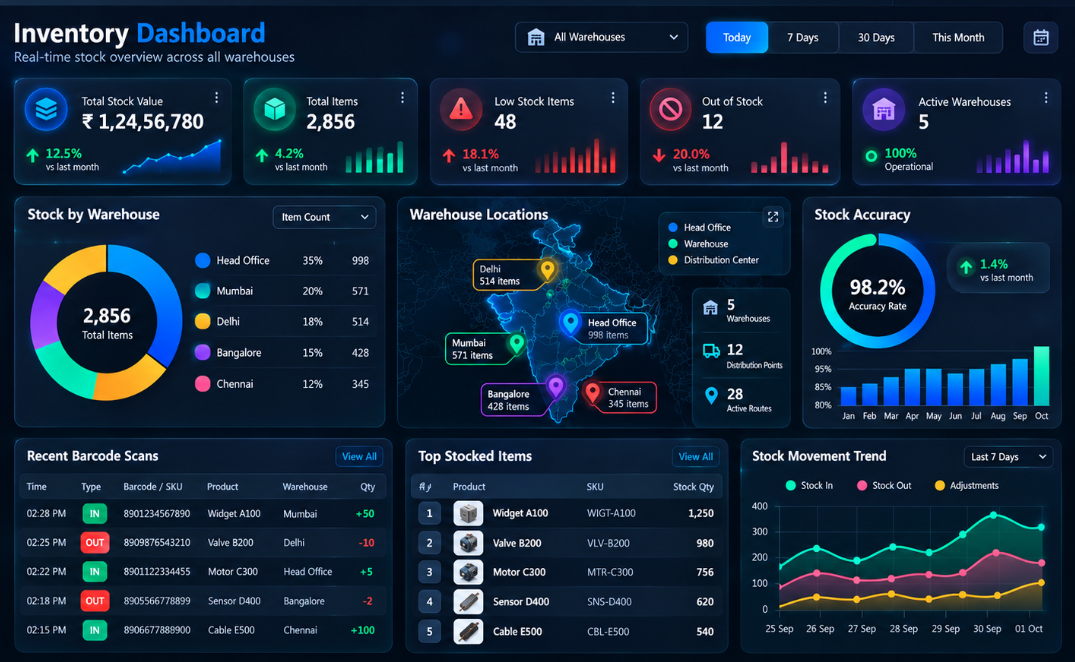The width and height of the screenshot is (1075, 662).
Task: Toggle the Adjustments legend series
Action: tap(967, 485)
